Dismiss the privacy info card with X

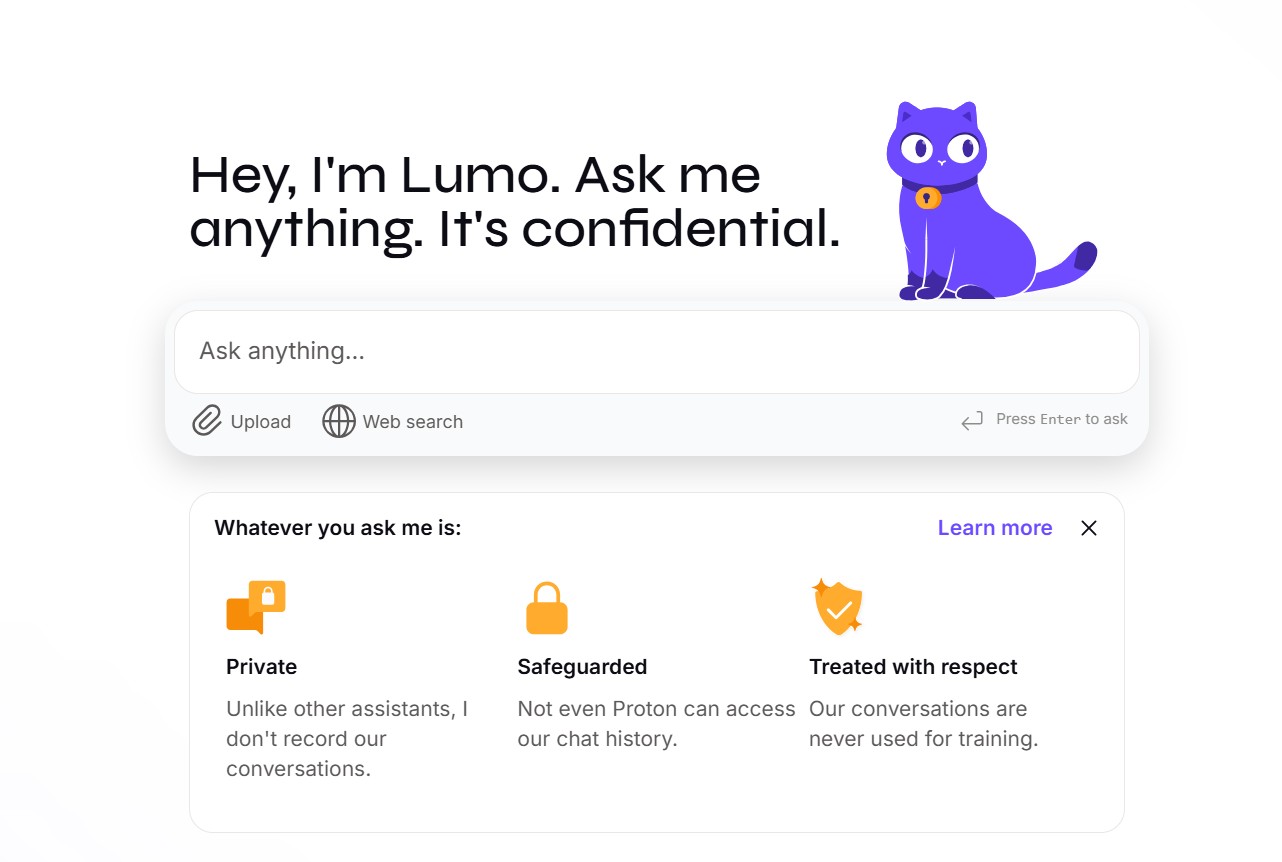[x=1089, y=528]
